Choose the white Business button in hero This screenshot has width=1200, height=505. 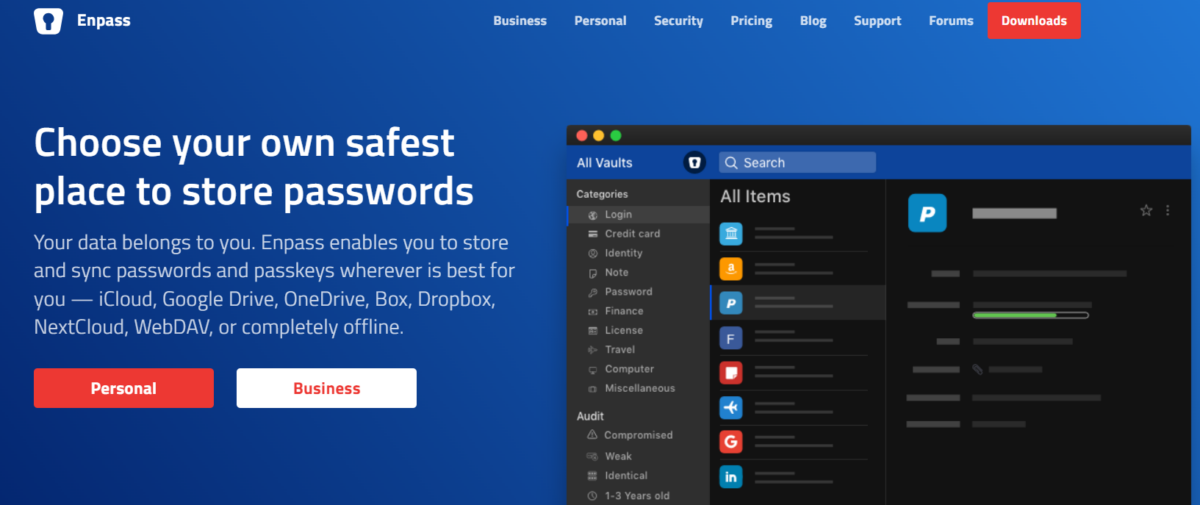click(x=326, y=388)
